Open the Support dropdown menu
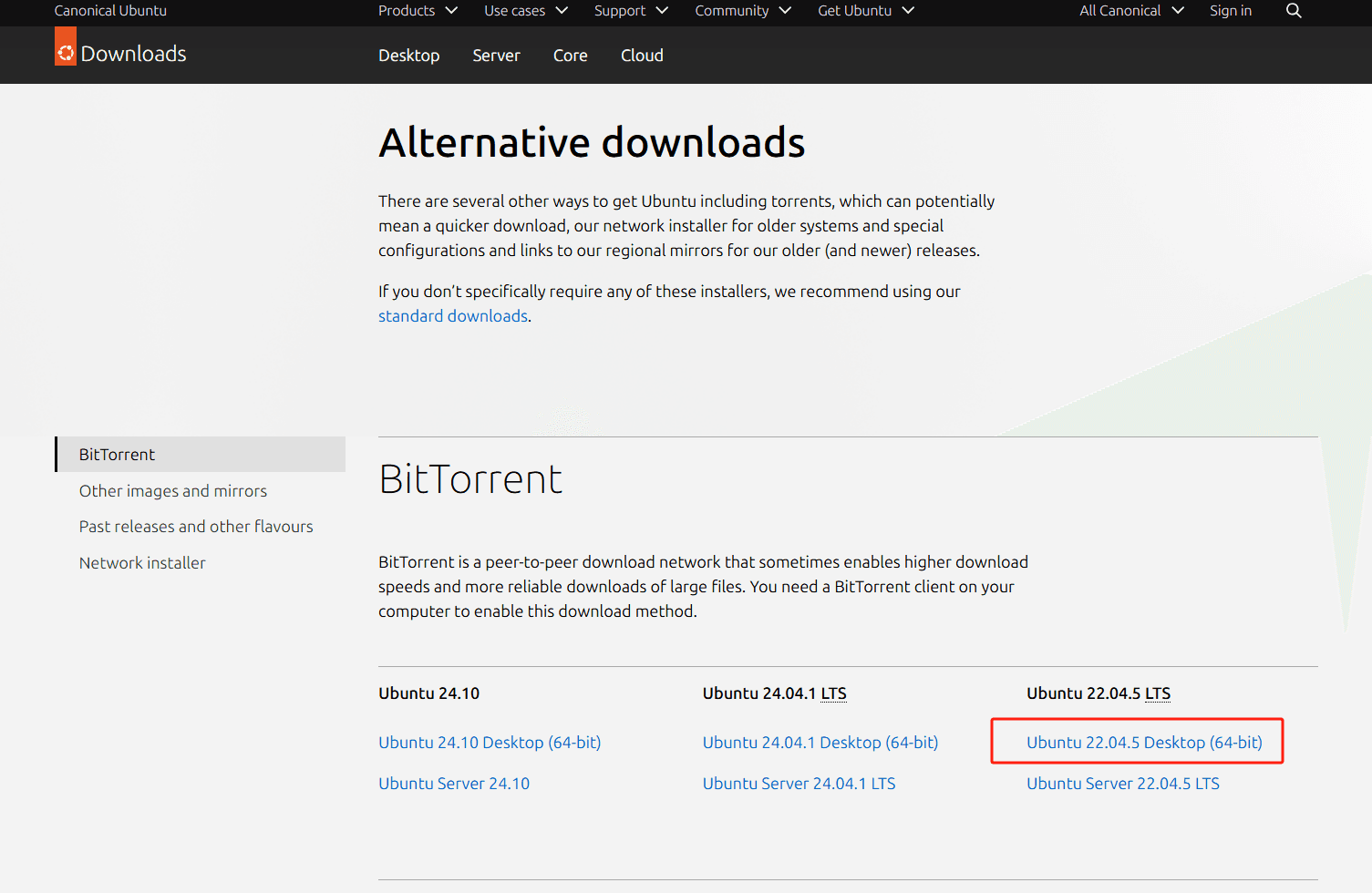Image resolution: width=1372 pixels, height=893 pixels. click(x=631, y=11)
